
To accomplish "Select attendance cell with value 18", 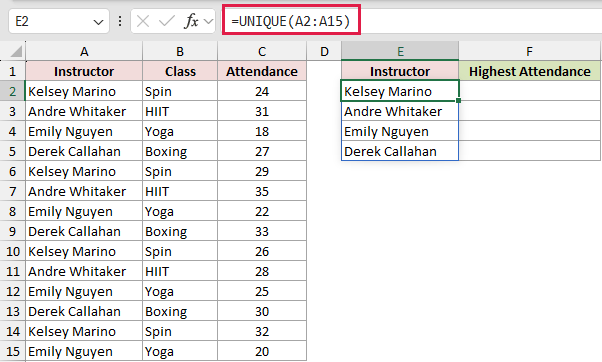I will pos(262,131).
